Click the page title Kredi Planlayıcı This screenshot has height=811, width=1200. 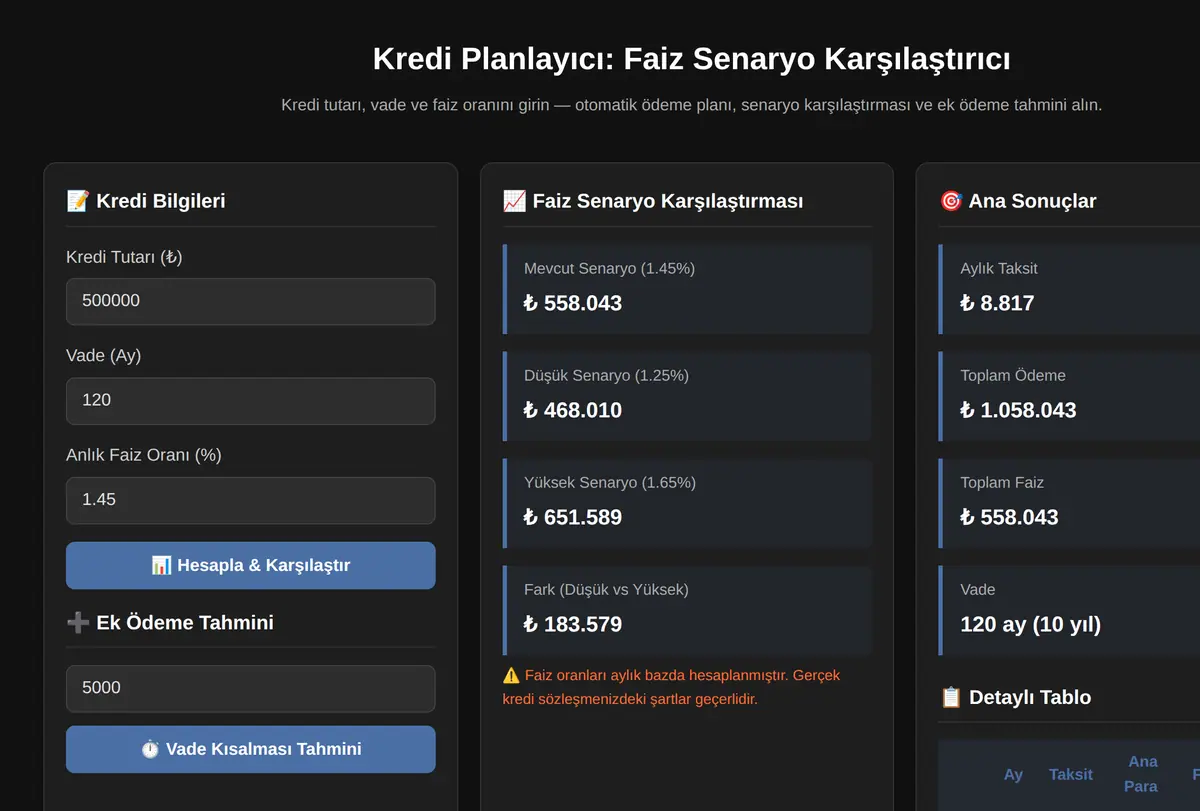coord(691,59)
